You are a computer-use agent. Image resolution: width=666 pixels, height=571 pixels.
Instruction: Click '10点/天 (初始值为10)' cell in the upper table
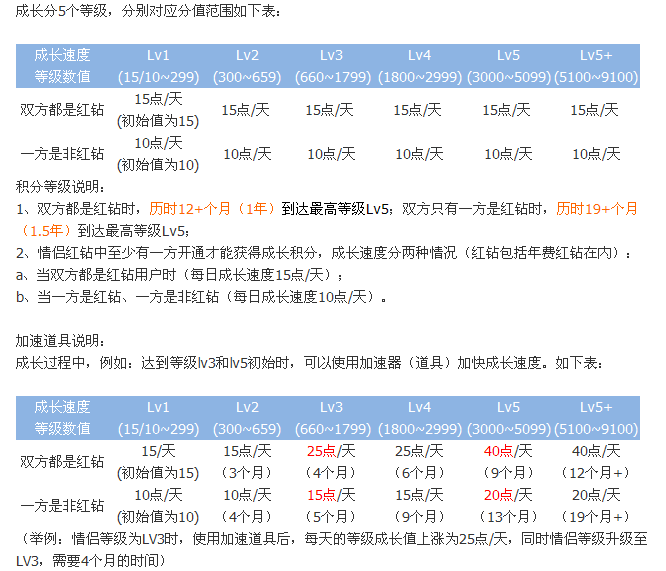click(158, 154)
